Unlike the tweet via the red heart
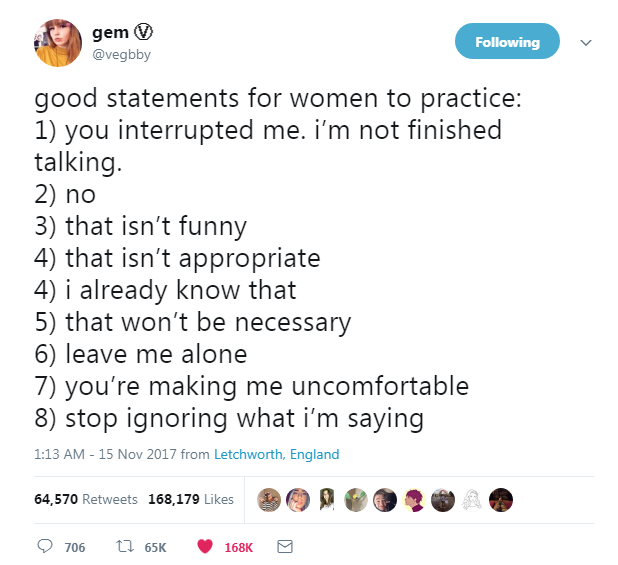 click(x=204, y=547)
